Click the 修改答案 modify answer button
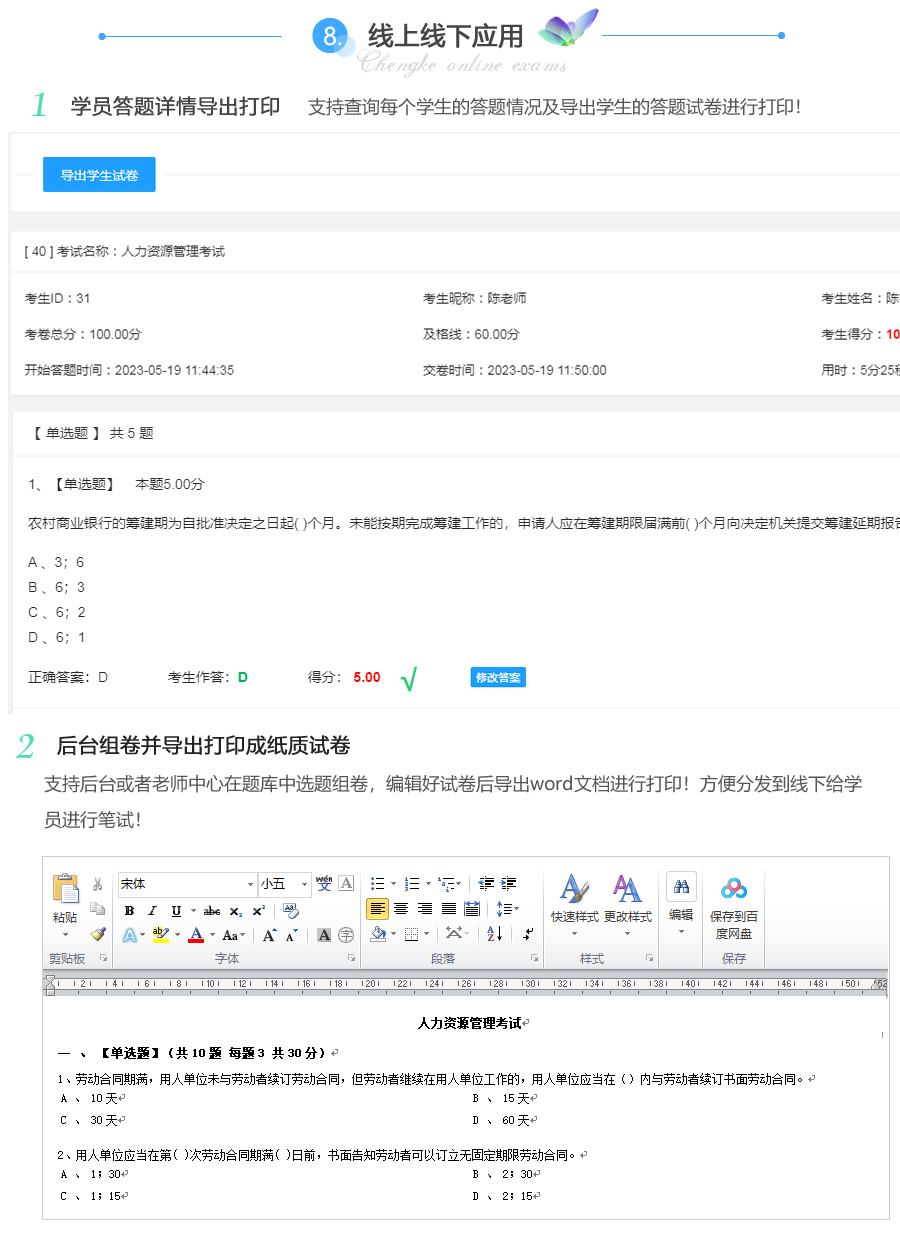The height and width of the screenshot is (1234, 900). click(498, 677)
